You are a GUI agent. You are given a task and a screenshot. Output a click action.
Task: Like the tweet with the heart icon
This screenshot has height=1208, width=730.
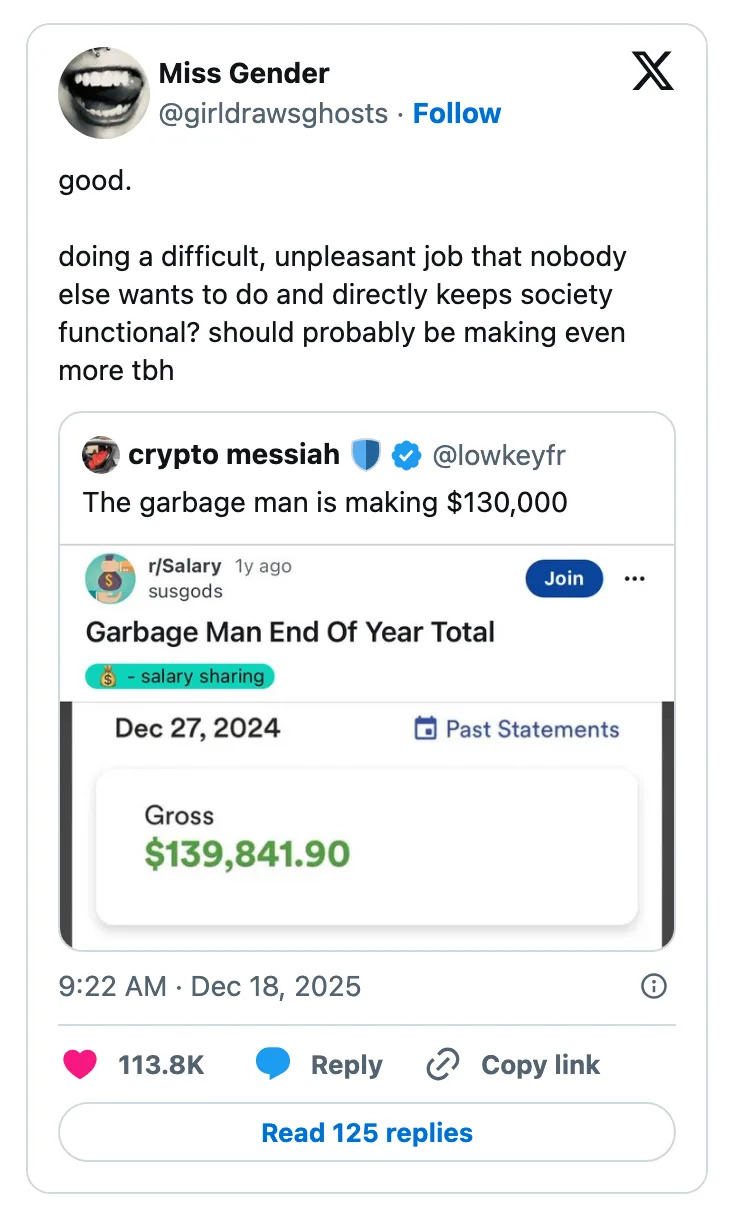tap(80, 1065)
